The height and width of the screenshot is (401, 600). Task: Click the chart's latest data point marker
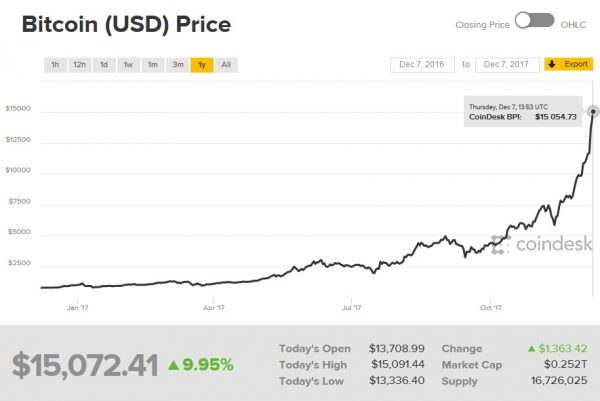(x=593, y=110)
